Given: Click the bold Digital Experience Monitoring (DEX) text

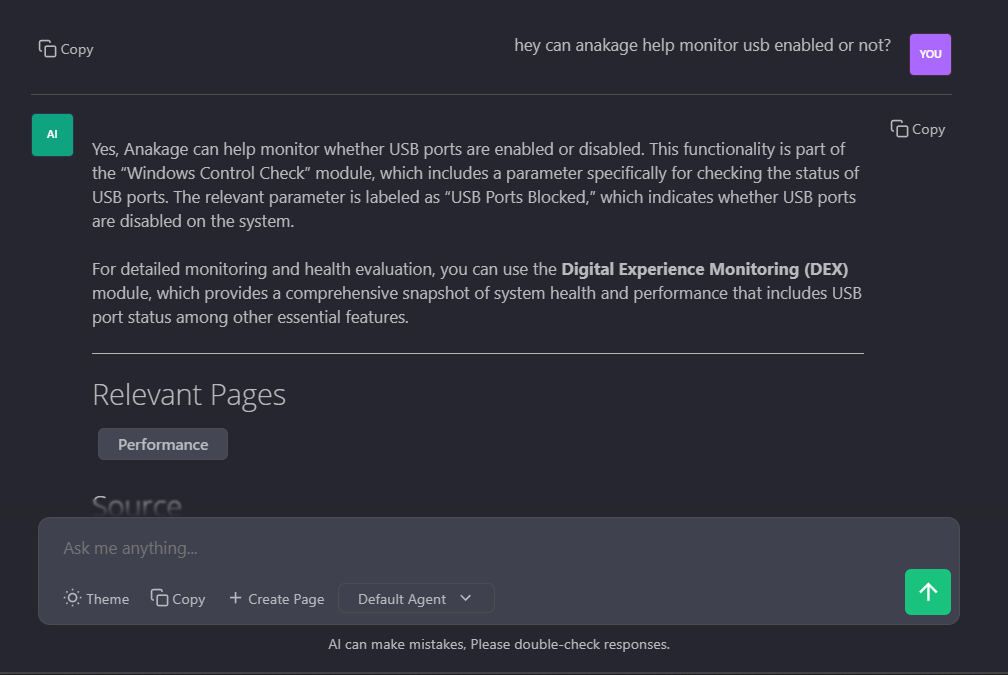Looking at the screenshot, I should [705, 269].
